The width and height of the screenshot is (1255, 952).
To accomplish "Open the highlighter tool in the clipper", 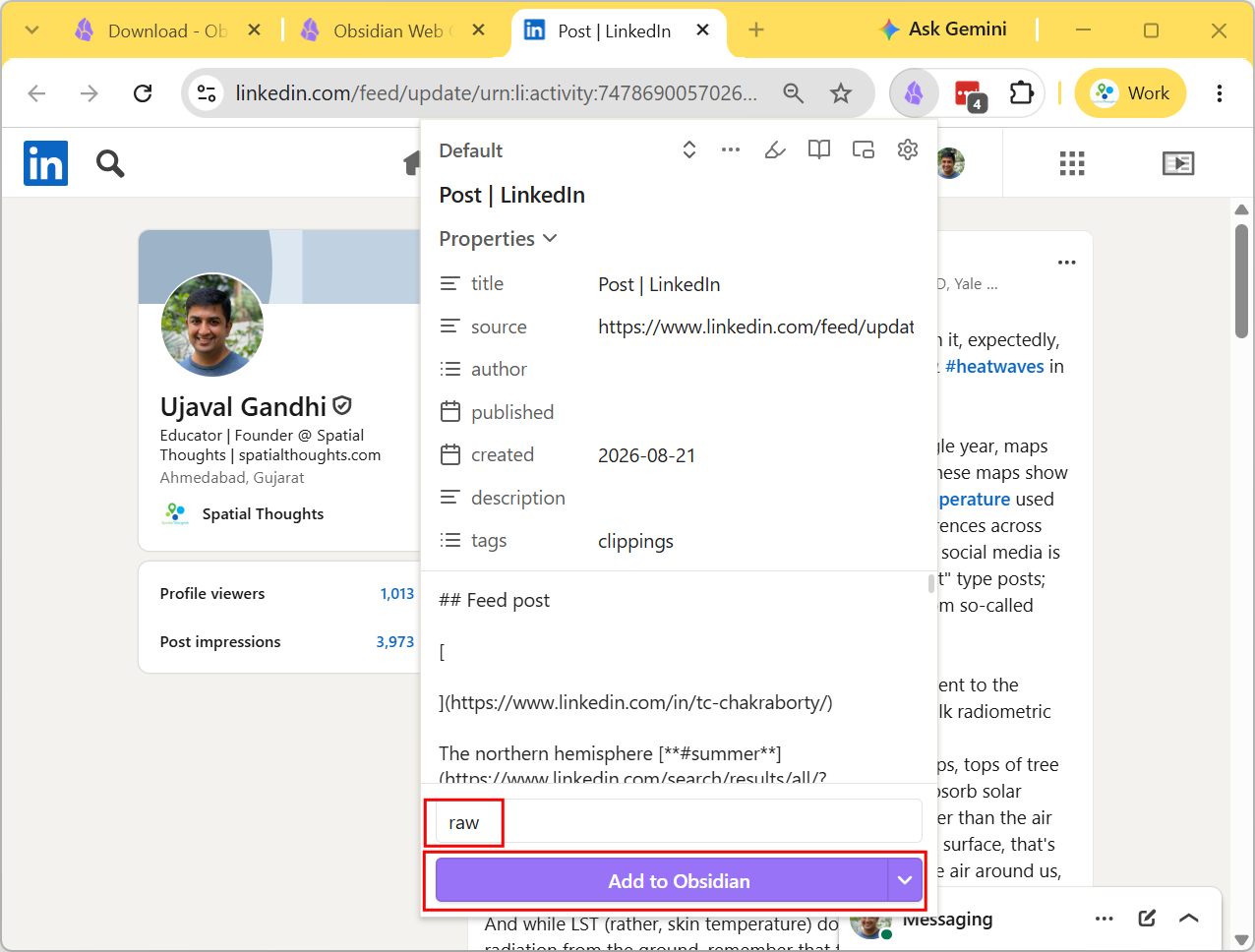I will pyautogui.click(x=775, y=149).
